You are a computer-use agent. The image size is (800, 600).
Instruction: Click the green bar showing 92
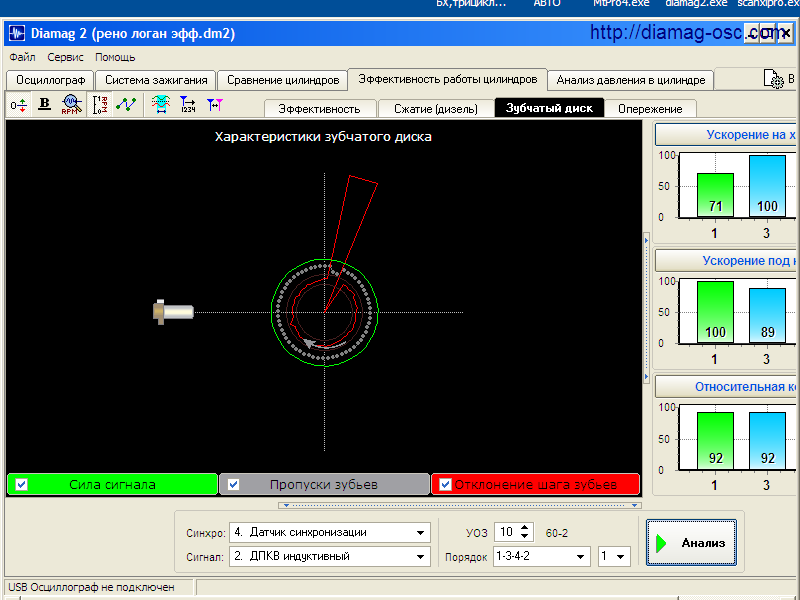[715, 441]
